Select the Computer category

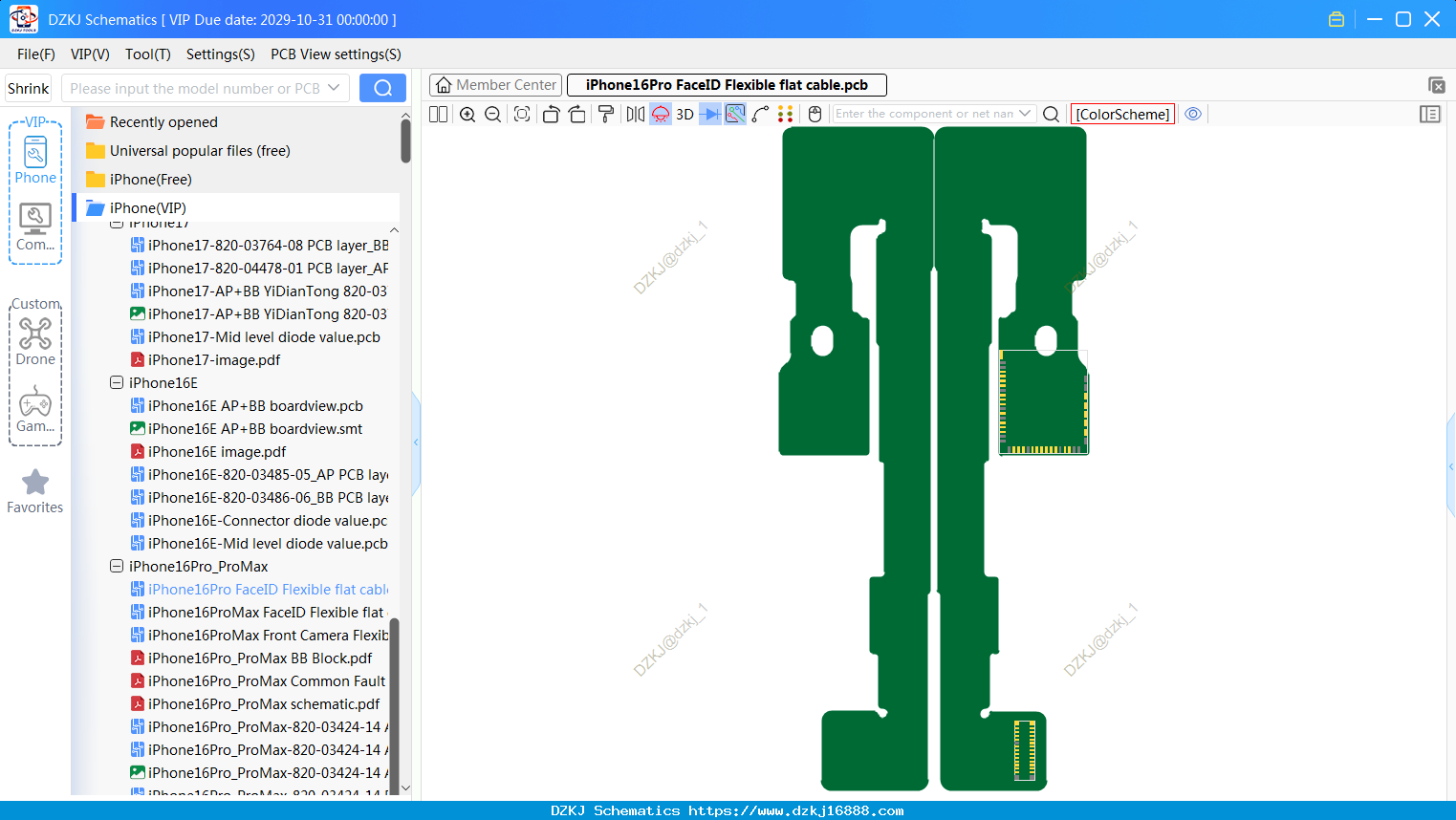coord(35,227)
